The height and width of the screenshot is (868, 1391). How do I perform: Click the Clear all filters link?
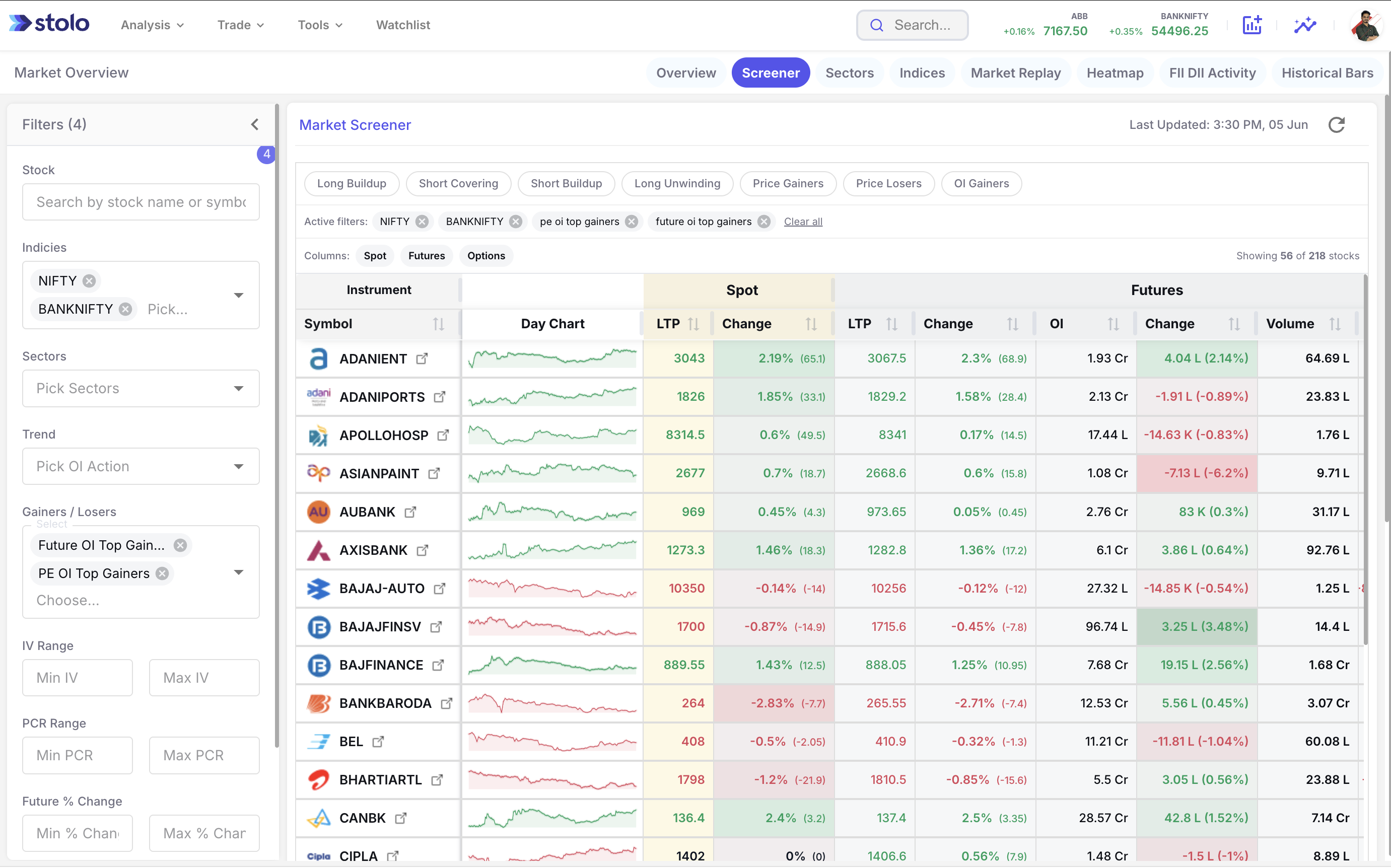click(x=803, y=222)
